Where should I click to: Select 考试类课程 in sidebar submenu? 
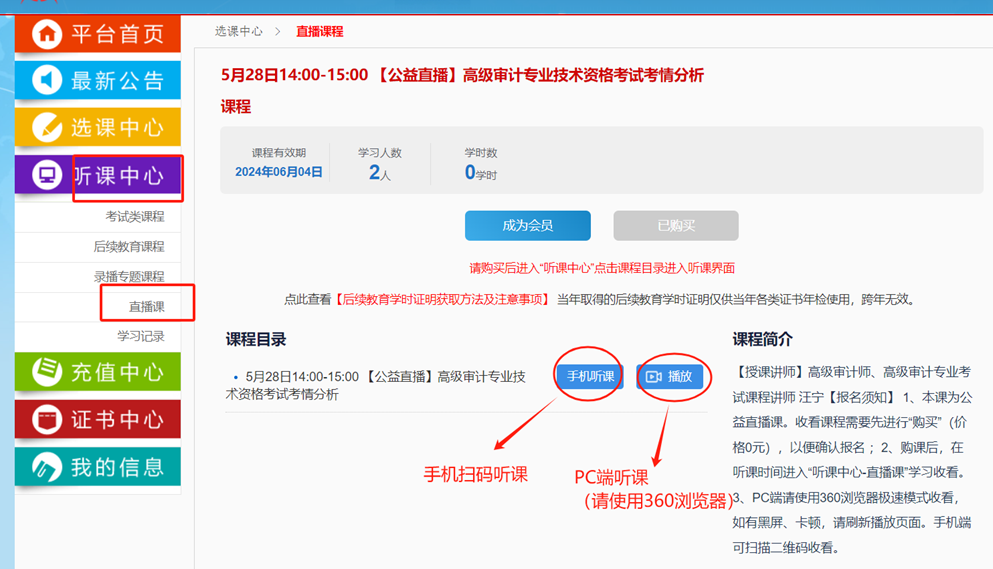(x=135, y=217)
